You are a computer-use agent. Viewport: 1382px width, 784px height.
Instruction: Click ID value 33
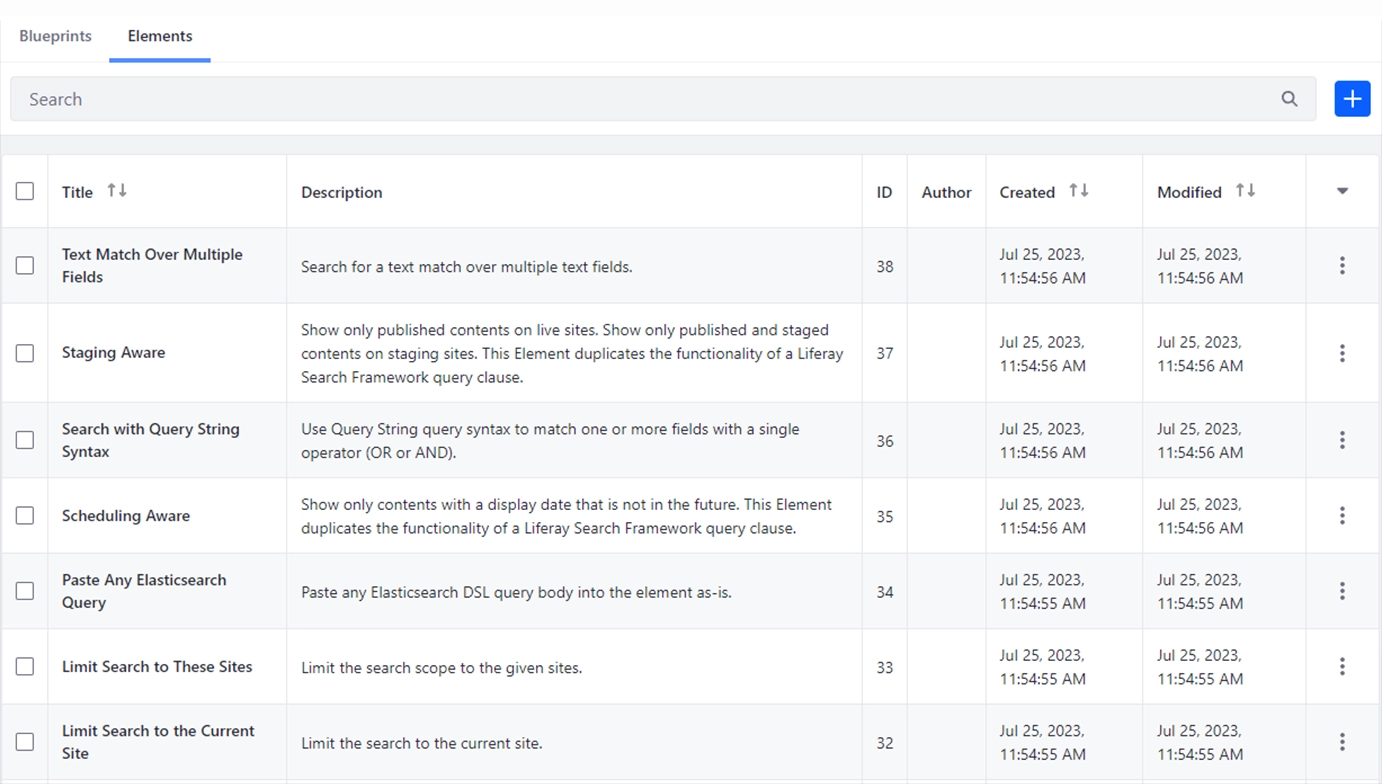885,667
